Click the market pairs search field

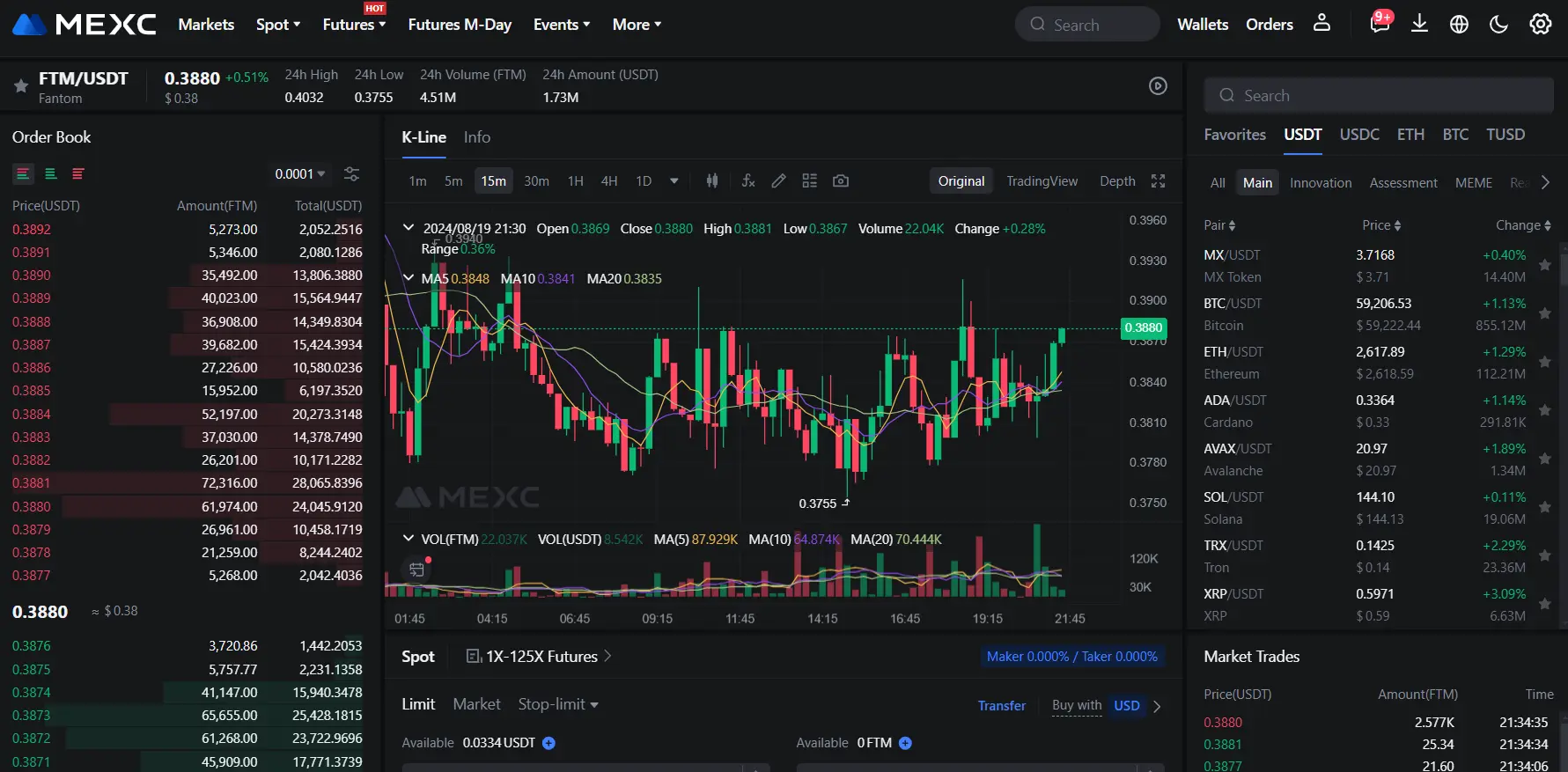pos(1378,95)
